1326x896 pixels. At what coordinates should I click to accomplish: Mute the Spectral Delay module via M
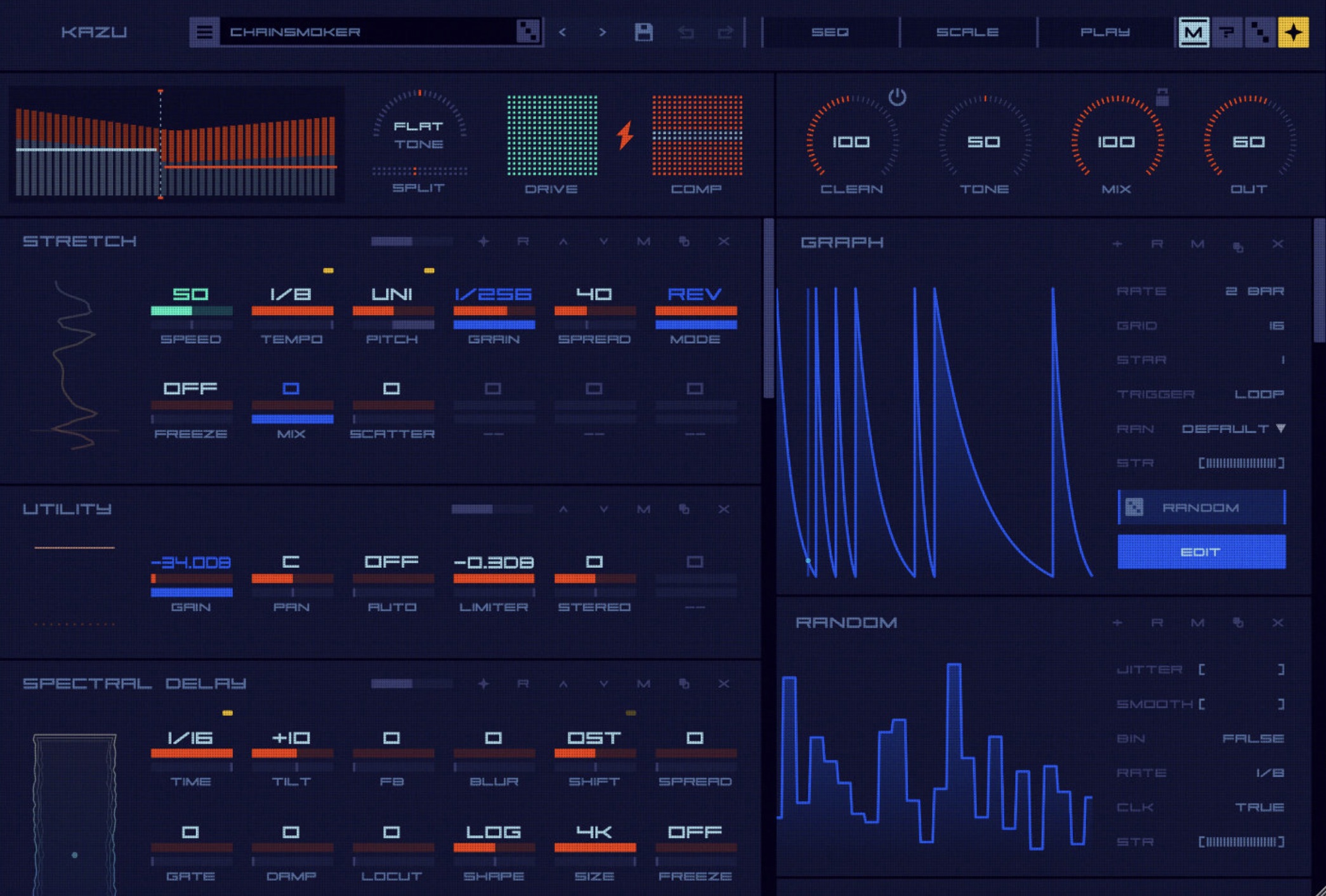(x=643, y=683)
